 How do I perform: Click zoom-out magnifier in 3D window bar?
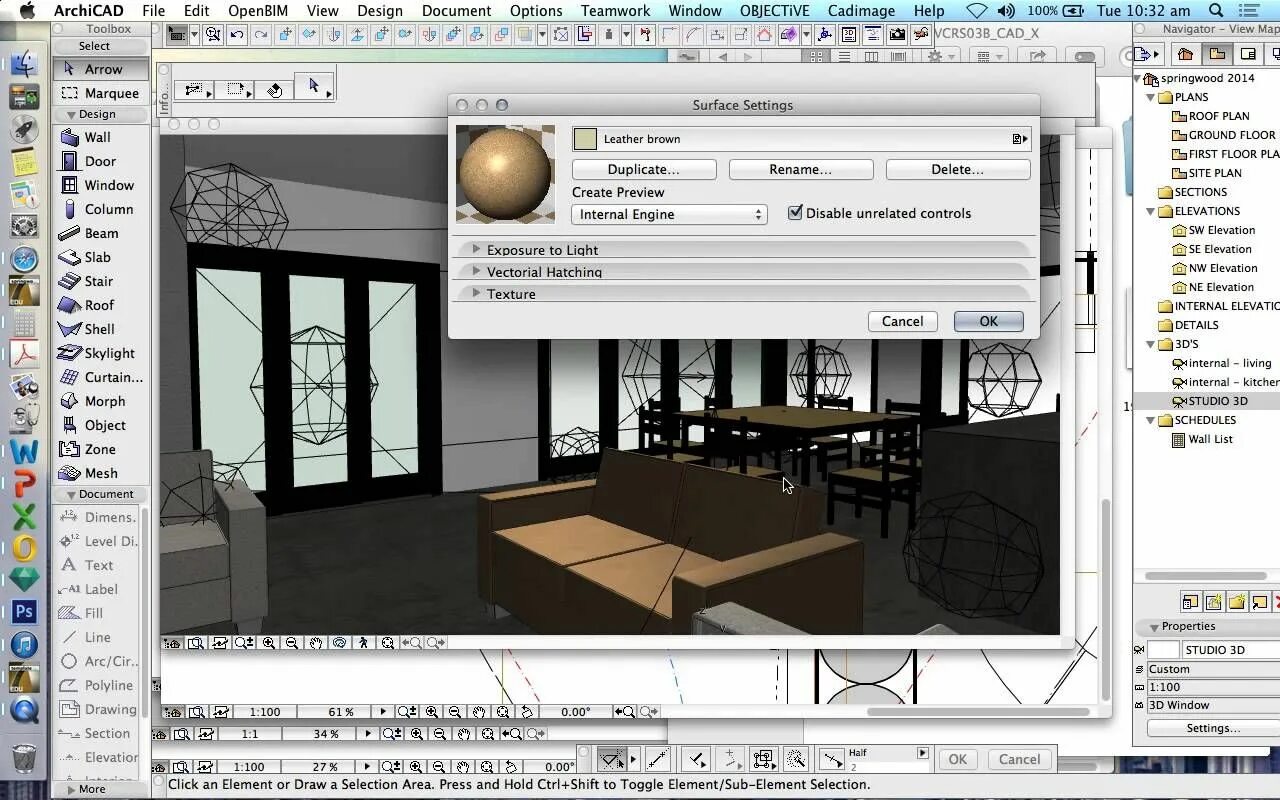(292, 643)
